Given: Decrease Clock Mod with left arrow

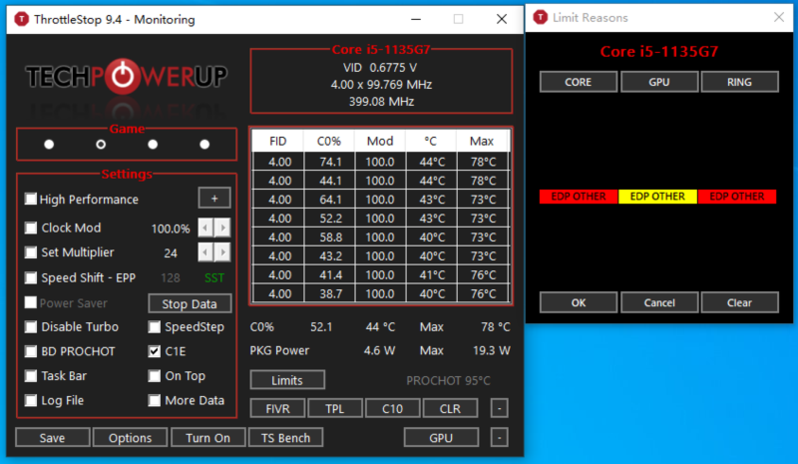Looking at the screenshot, I should [x=206, y=227].
